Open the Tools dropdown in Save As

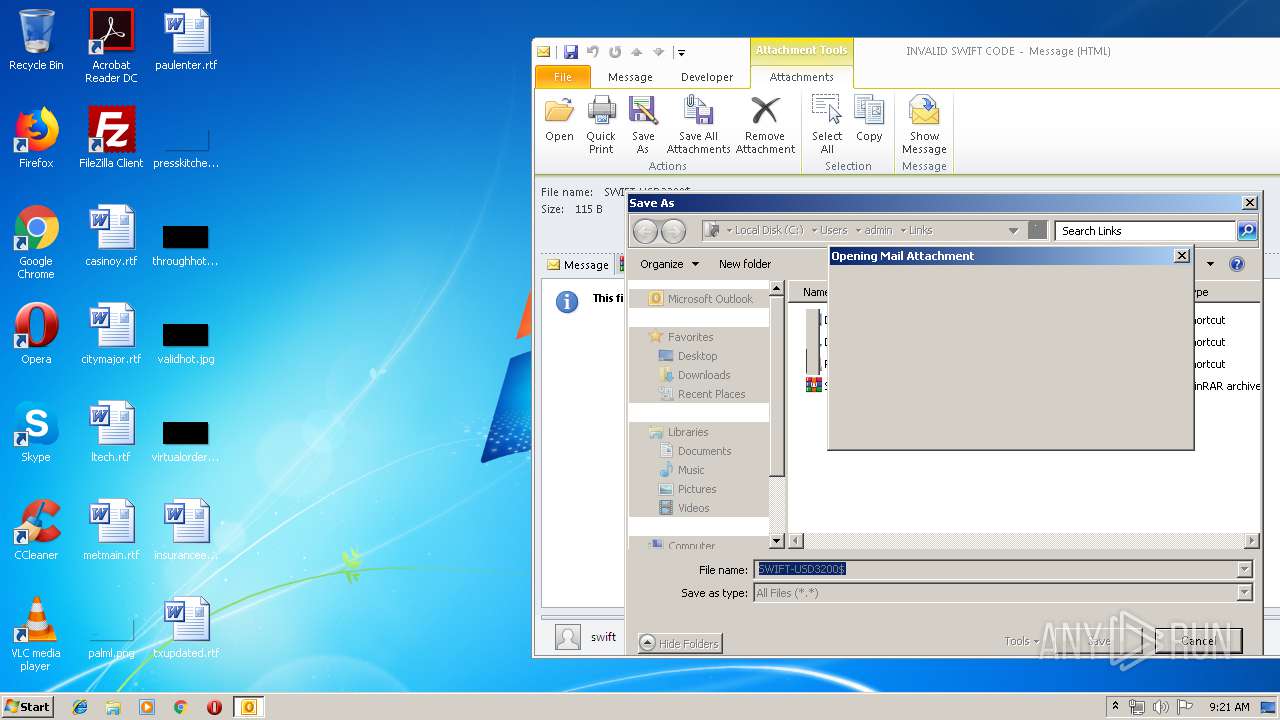click(1022, 641)
